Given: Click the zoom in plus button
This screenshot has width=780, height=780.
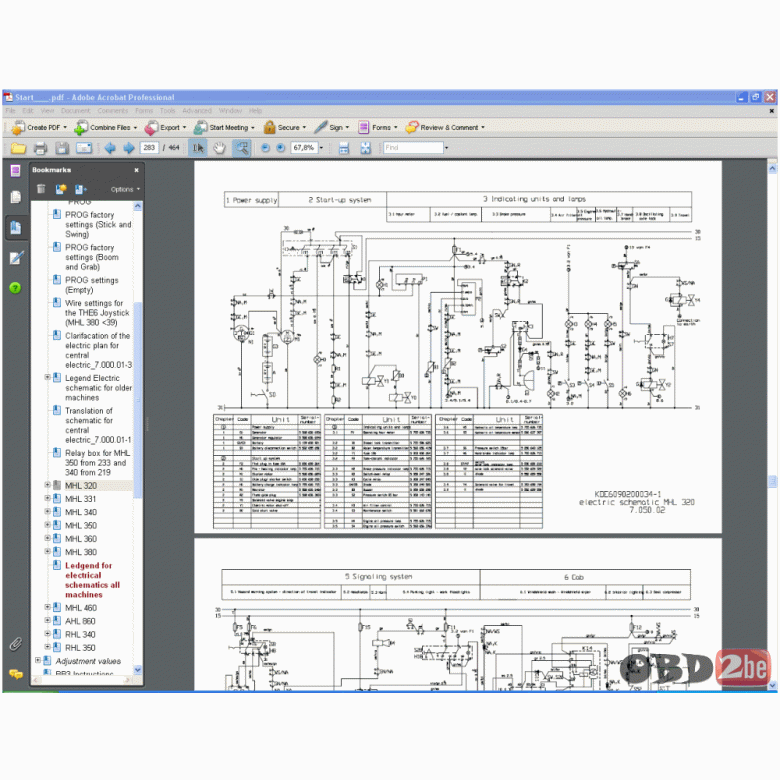Looking at the screenshot, I should [x=281, y=148].
